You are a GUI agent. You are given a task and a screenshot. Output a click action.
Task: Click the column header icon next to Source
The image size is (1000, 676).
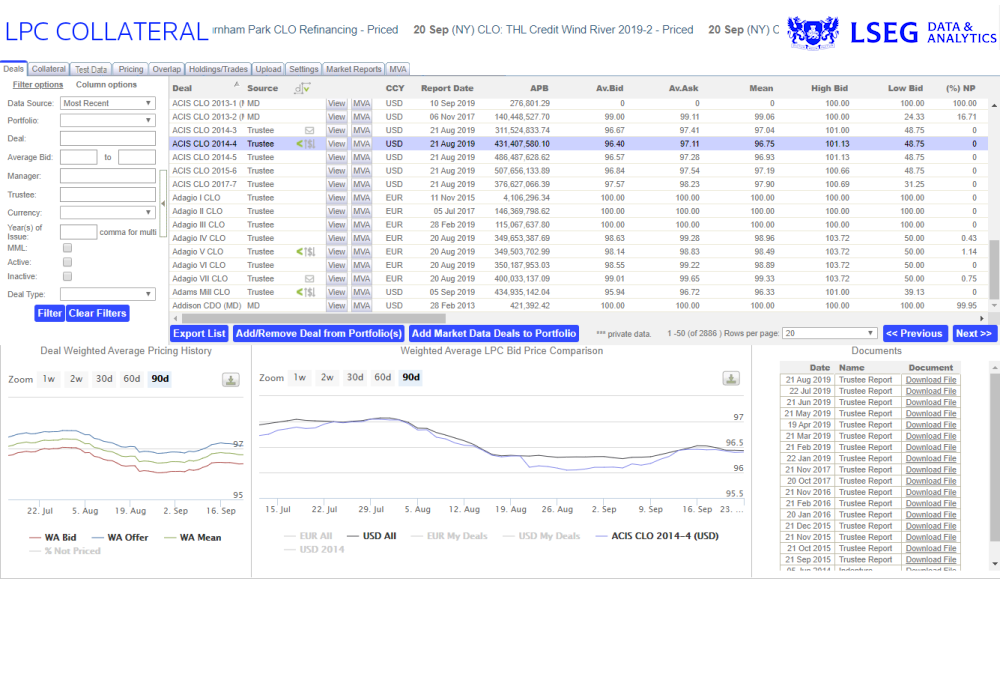[301, 89]
